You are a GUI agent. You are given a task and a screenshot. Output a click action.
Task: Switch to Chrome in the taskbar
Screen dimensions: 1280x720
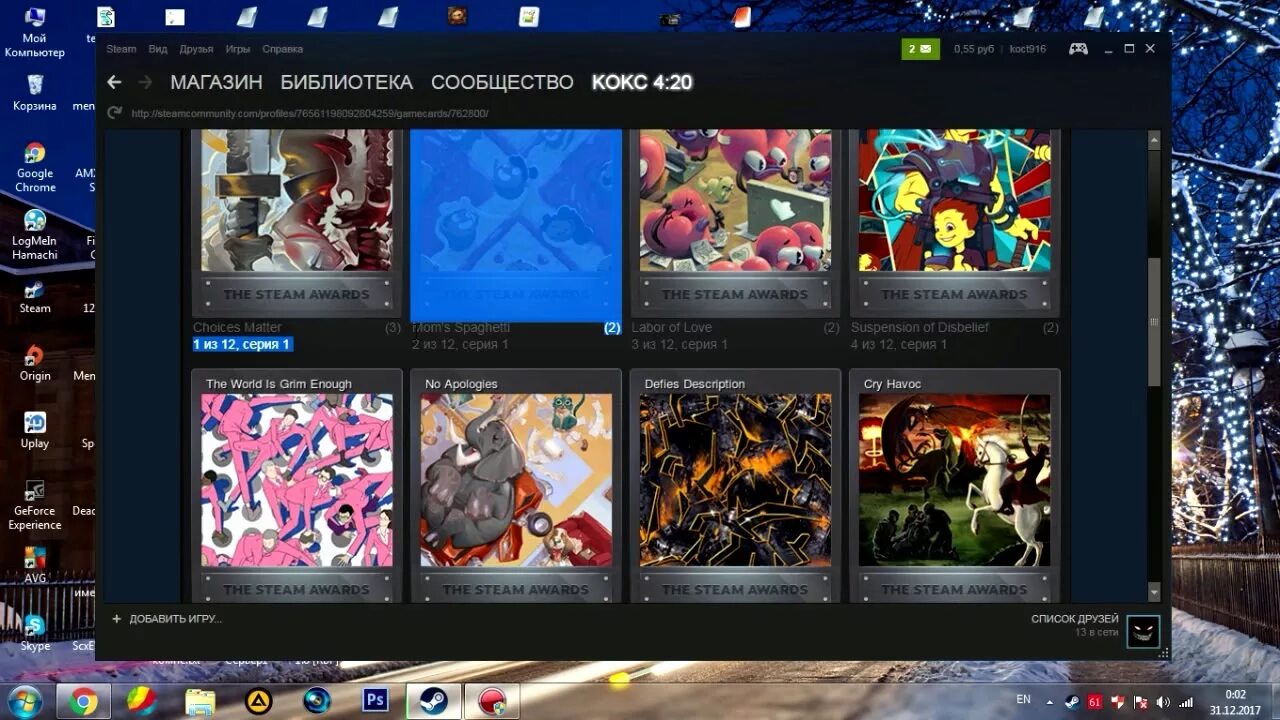[x=83, y=701]
